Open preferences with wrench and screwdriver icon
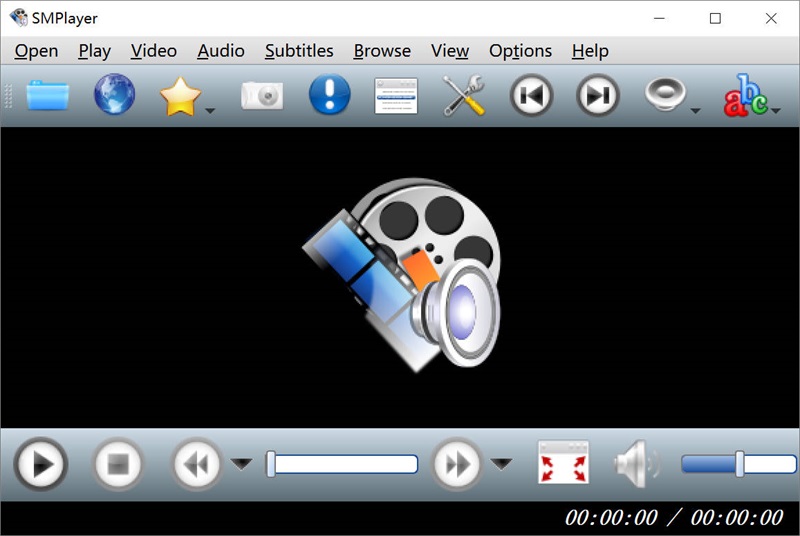Viewport: 800px width, 536px height. (464, 96)
